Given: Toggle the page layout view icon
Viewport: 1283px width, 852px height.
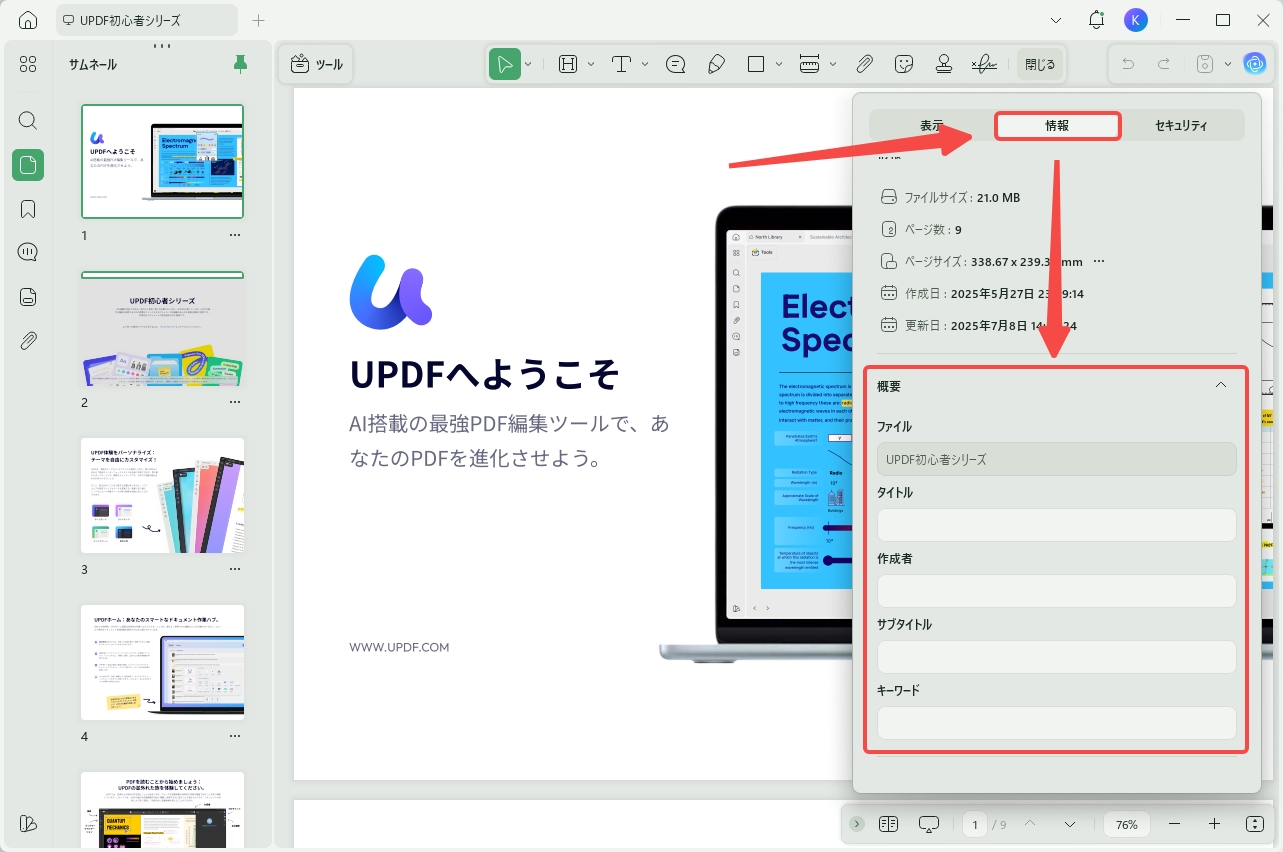Looking at the screenshot, I should (x=888, y=824).
